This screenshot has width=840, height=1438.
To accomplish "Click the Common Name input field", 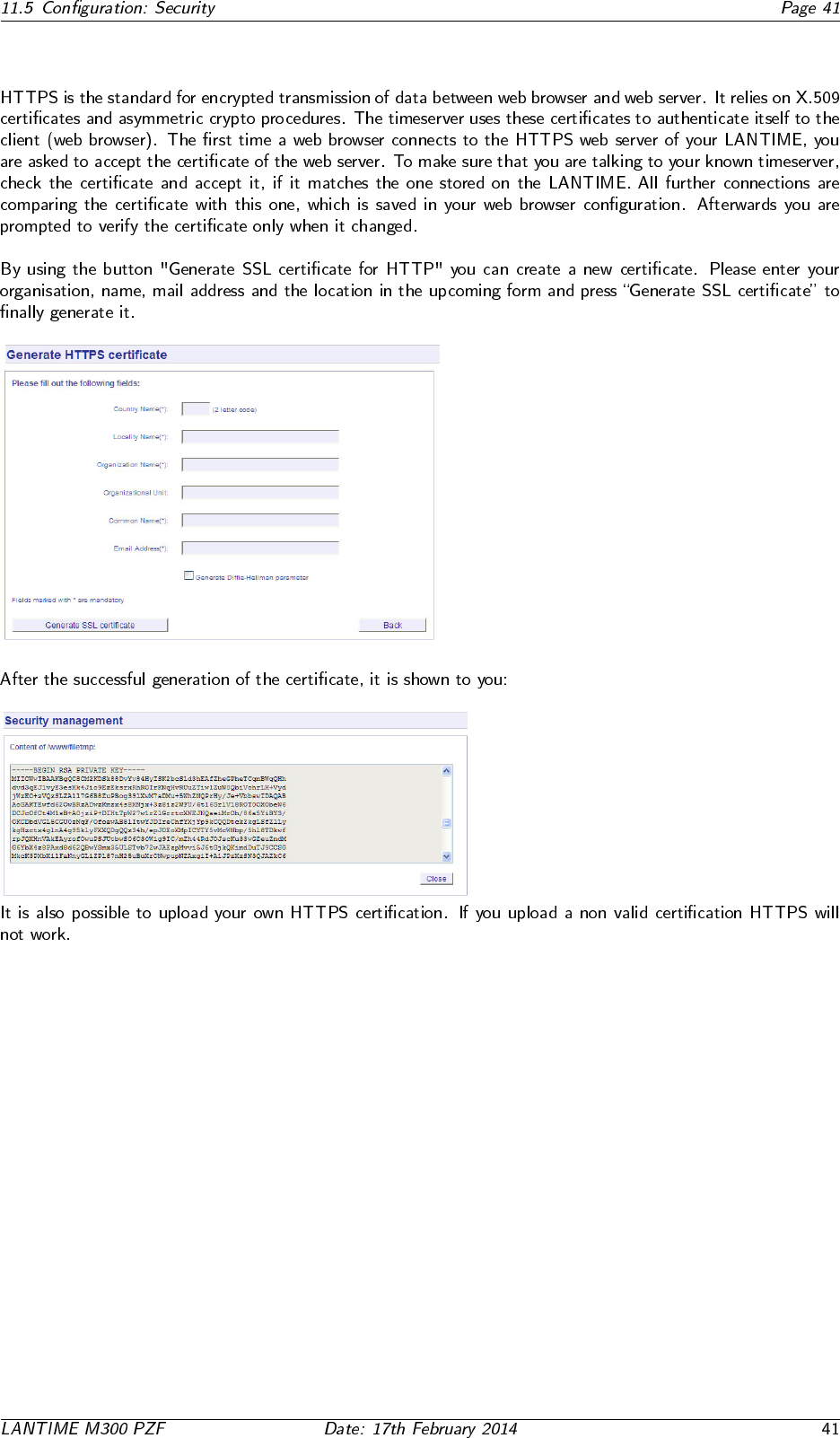I will click(x=260, y=521).
